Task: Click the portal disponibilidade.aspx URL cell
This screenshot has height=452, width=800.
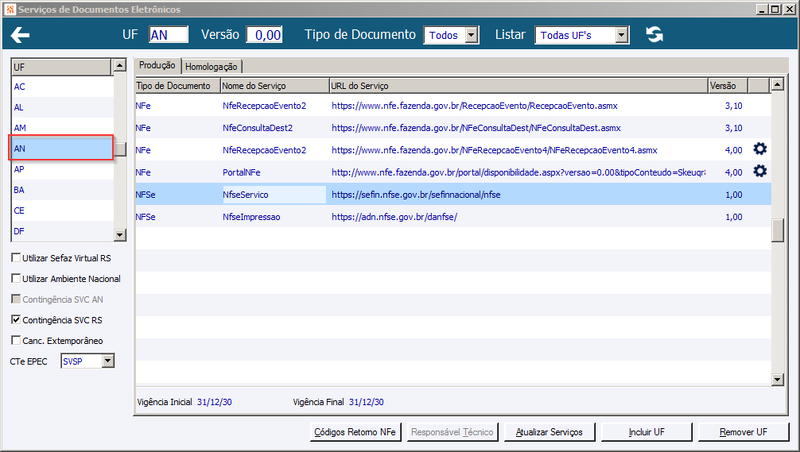Action: (x=518, y=172)
